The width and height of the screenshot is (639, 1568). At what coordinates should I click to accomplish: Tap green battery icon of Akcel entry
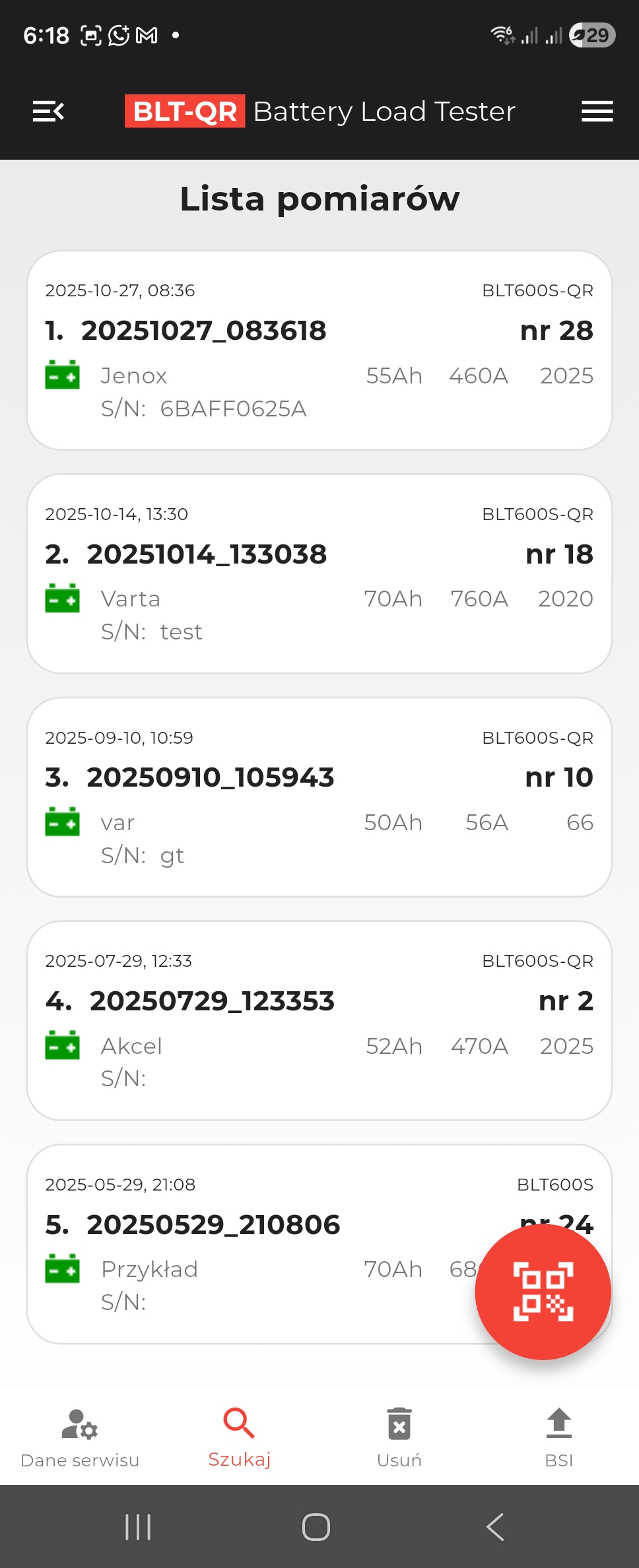click(x=62, y=1045)
